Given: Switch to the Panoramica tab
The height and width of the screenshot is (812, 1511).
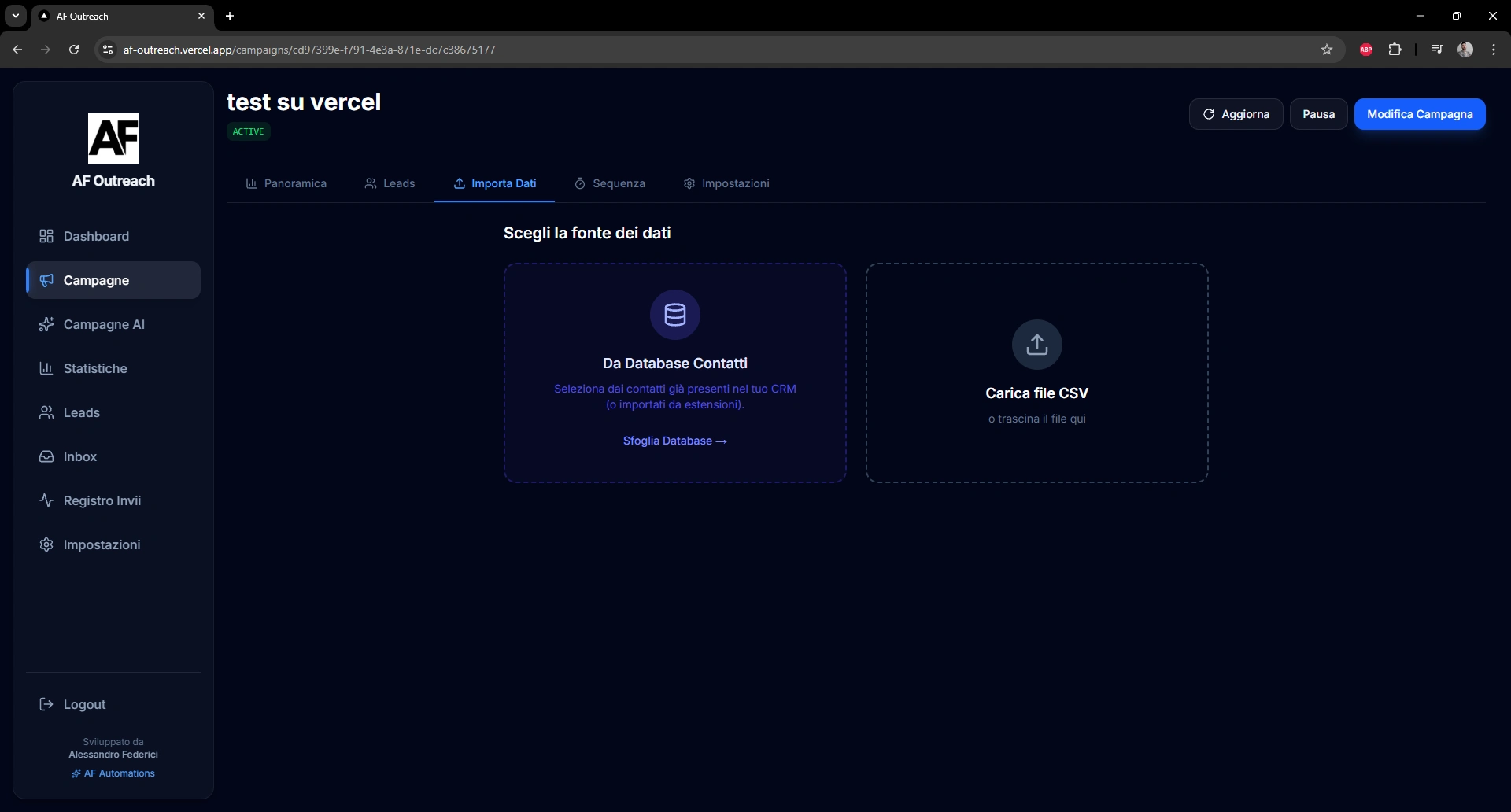Looking at the screenshot, I should [x=286, y=183].
